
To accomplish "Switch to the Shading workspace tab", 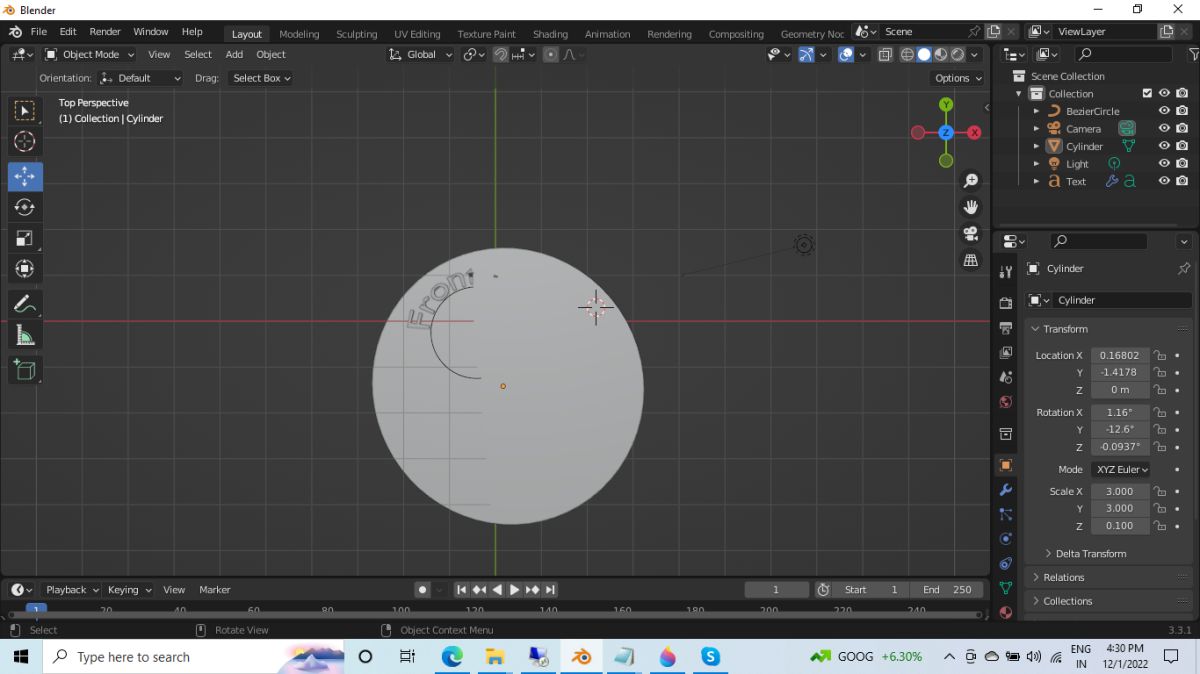I will coord(550,34).
